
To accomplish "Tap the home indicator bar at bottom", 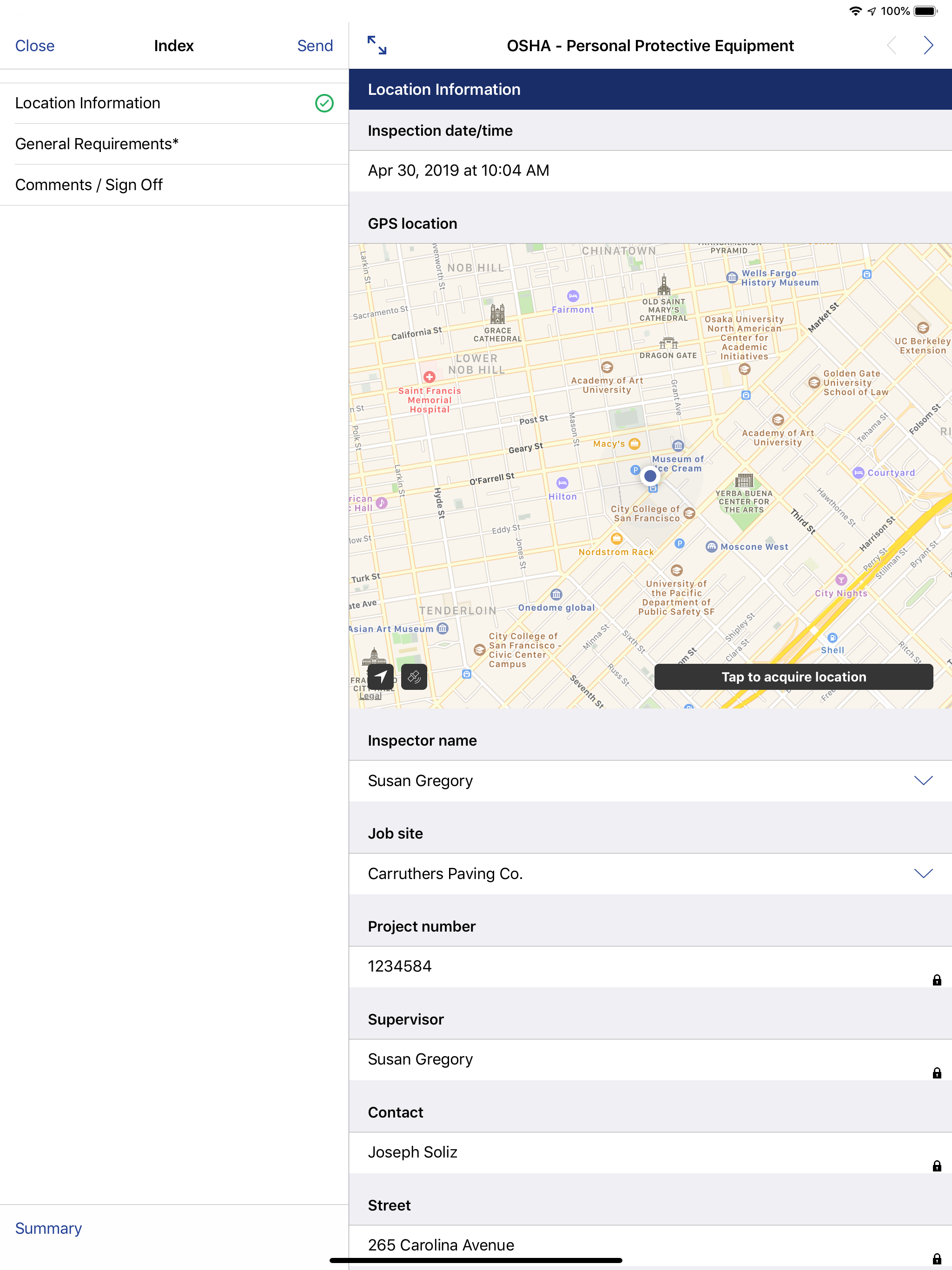I will (476, 1261).
